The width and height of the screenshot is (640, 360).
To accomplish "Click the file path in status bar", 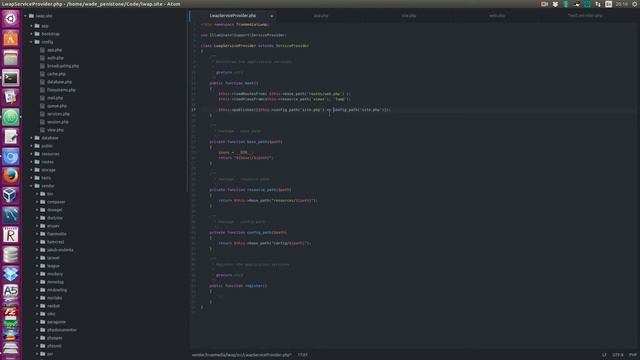I will [x=242, y=355].
